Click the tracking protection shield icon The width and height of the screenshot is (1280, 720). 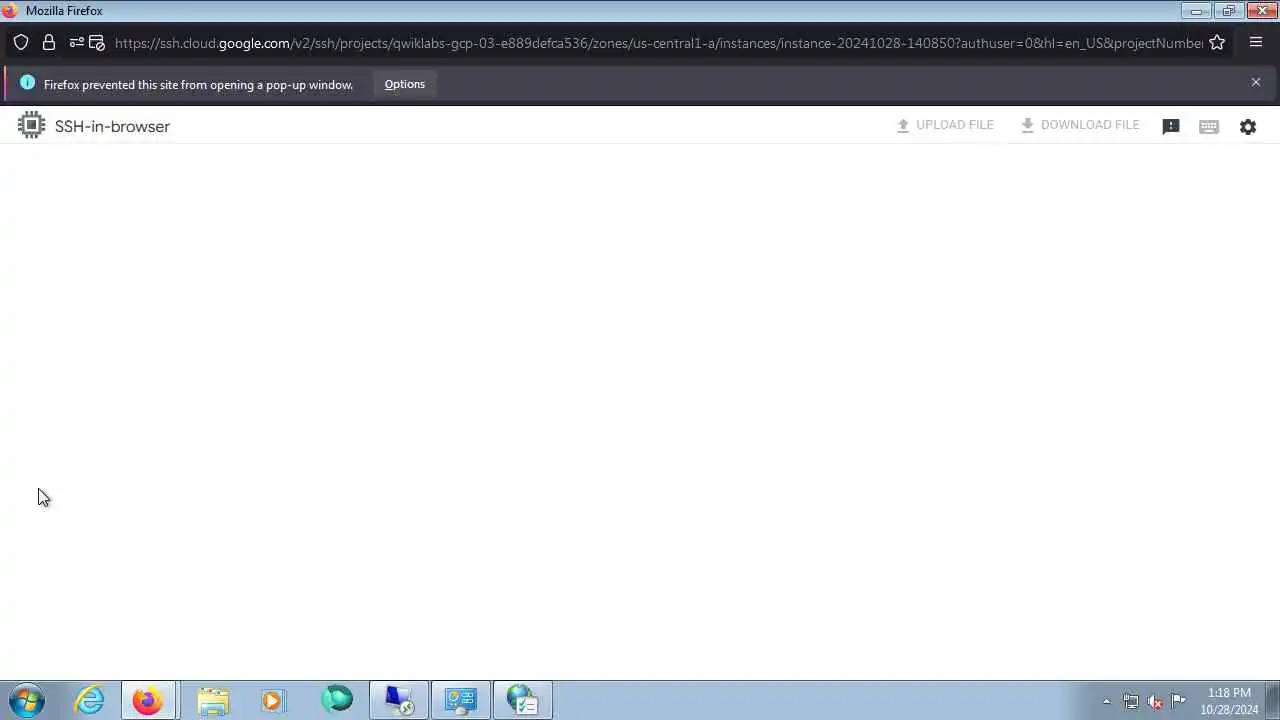21,42
